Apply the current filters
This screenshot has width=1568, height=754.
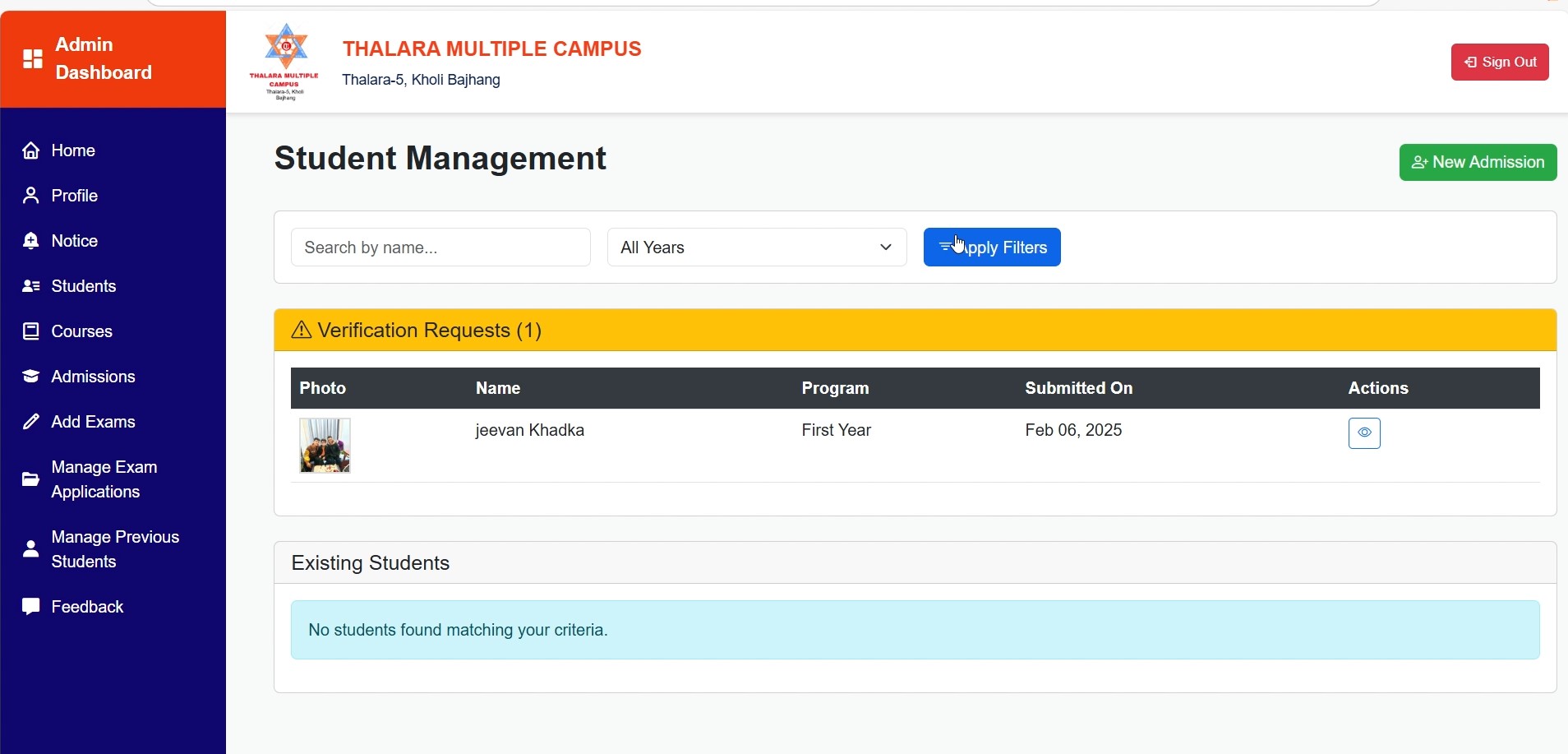coord(990,247)
